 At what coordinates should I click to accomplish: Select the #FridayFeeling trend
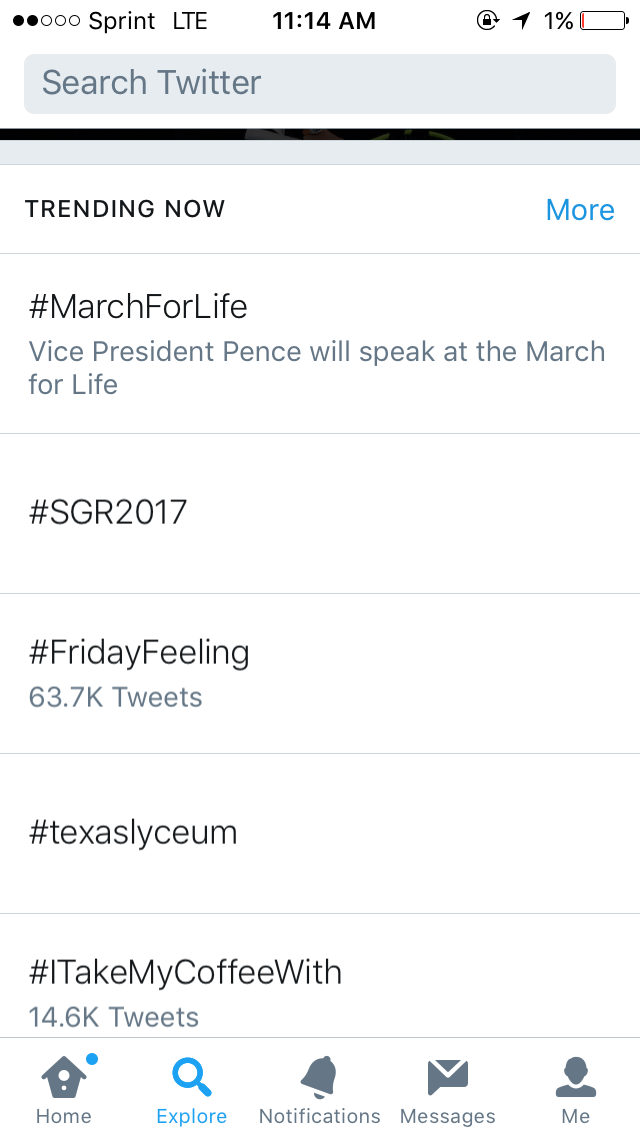coord(320,674)
